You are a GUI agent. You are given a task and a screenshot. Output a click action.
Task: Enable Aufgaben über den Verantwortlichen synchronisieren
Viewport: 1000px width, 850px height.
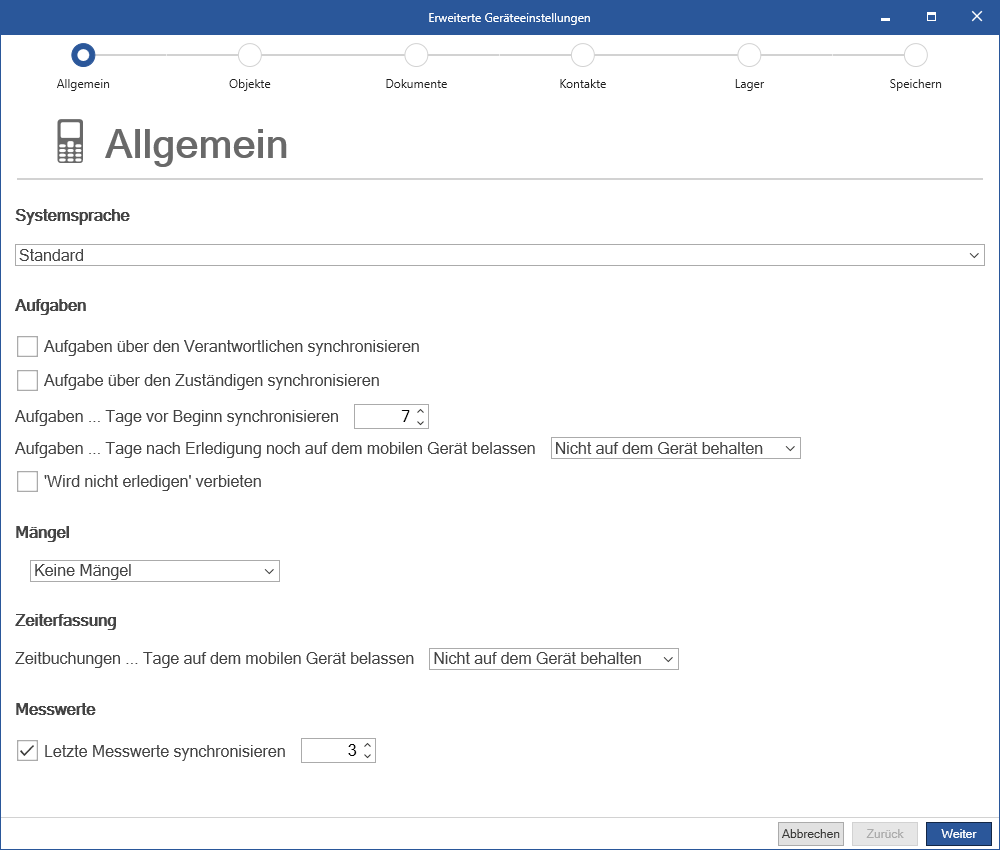27,346
